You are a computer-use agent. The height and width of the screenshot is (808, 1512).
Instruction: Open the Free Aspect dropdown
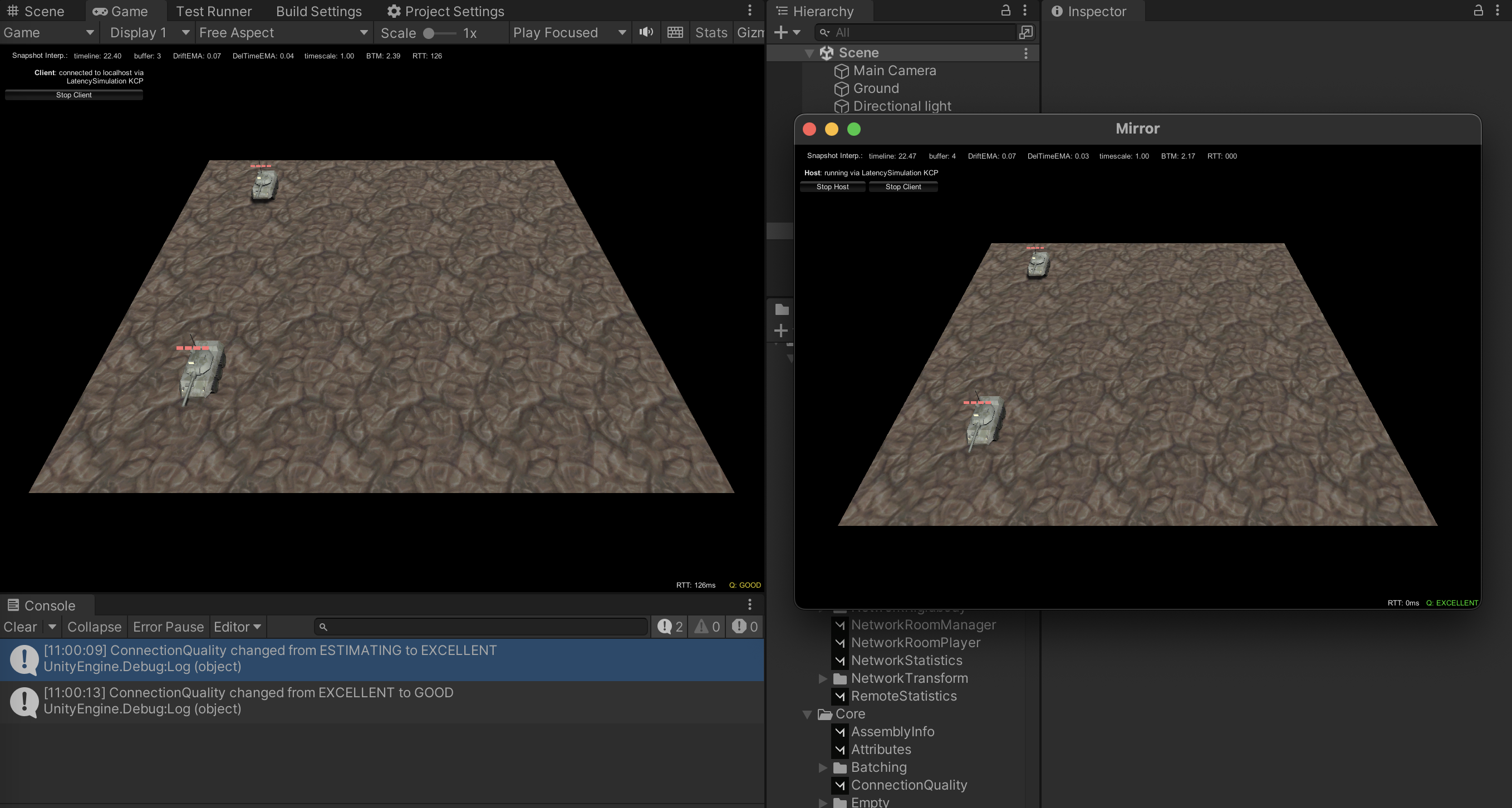coord(283,32)
